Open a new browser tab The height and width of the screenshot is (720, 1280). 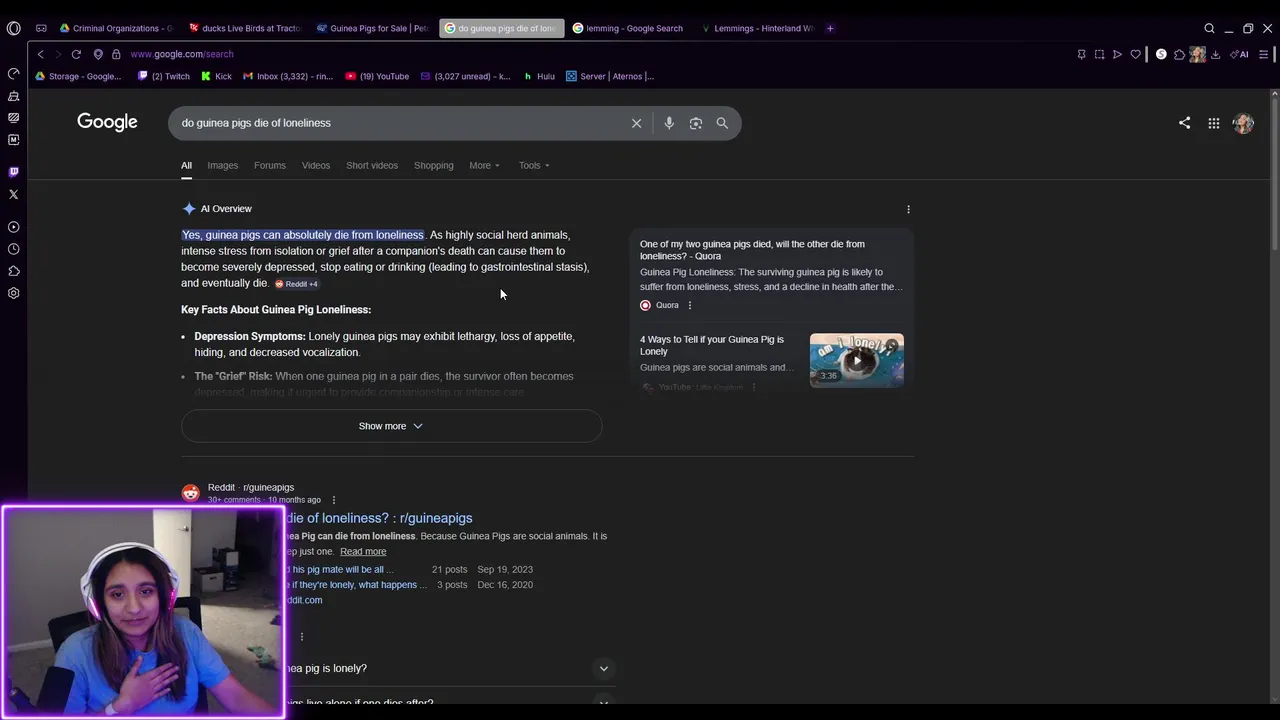tap(830, 28)
